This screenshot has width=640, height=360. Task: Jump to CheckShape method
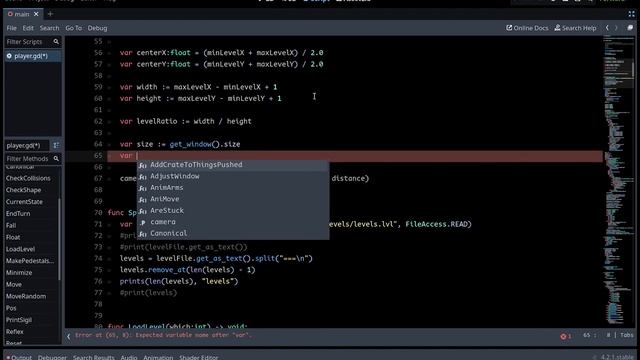(23, 190)
